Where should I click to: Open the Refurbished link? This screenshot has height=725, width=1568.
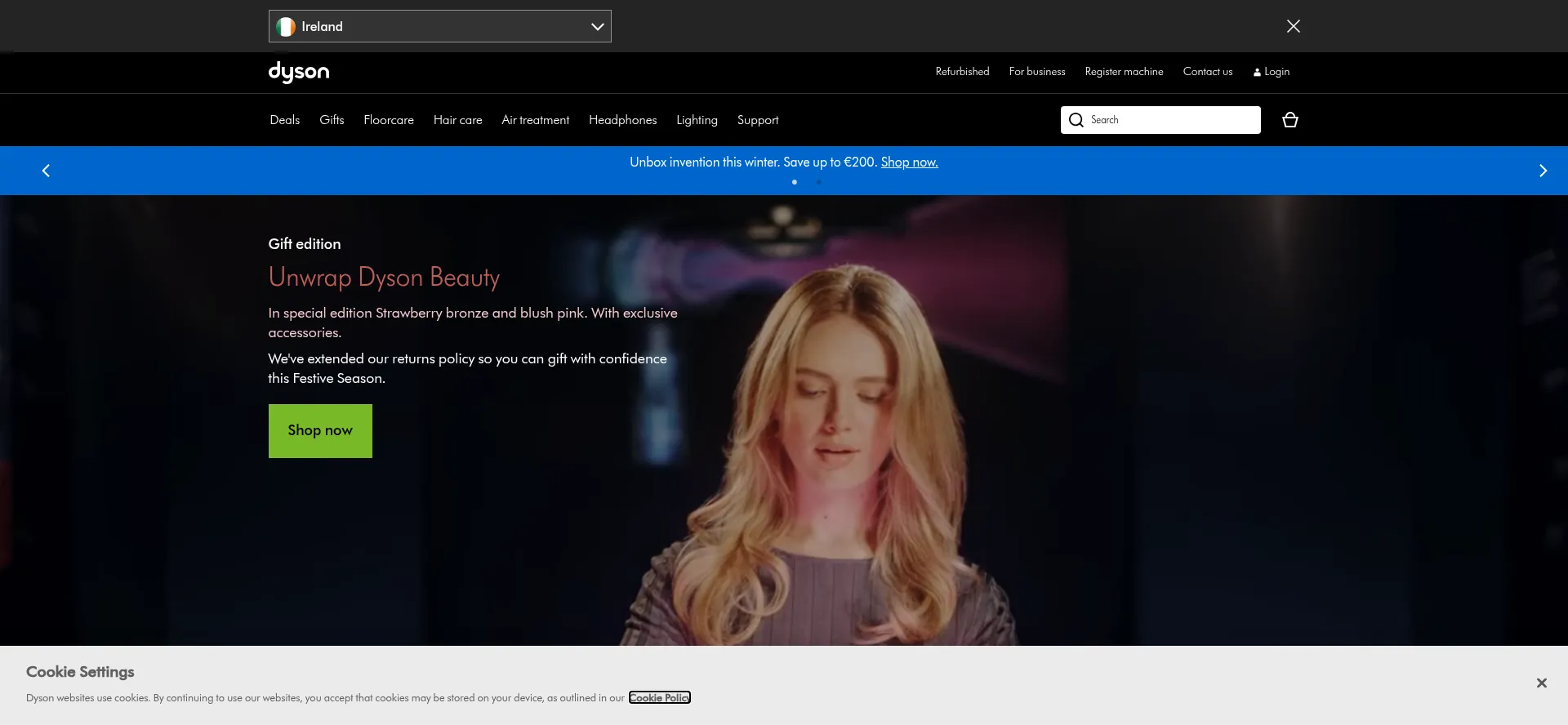point(962,72)
